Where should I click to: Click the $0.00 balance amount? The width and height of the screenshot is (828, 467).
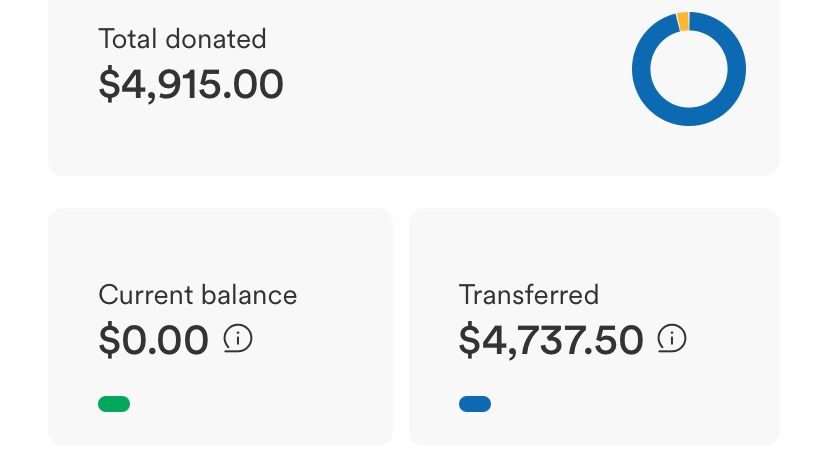pos(153,340)
